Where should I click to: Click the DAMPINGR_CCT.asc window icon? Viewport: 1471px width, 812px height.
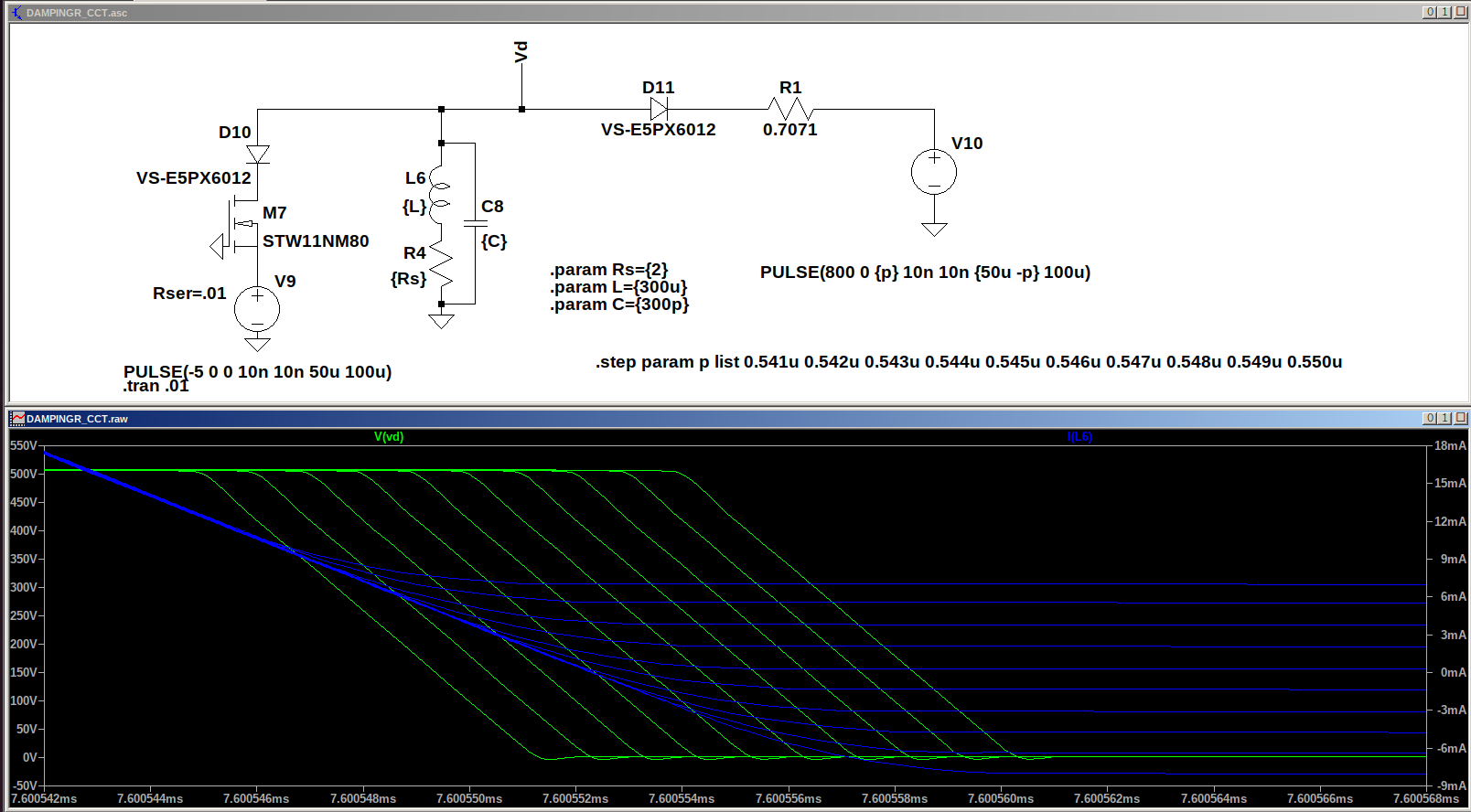(x=16, y=13)
